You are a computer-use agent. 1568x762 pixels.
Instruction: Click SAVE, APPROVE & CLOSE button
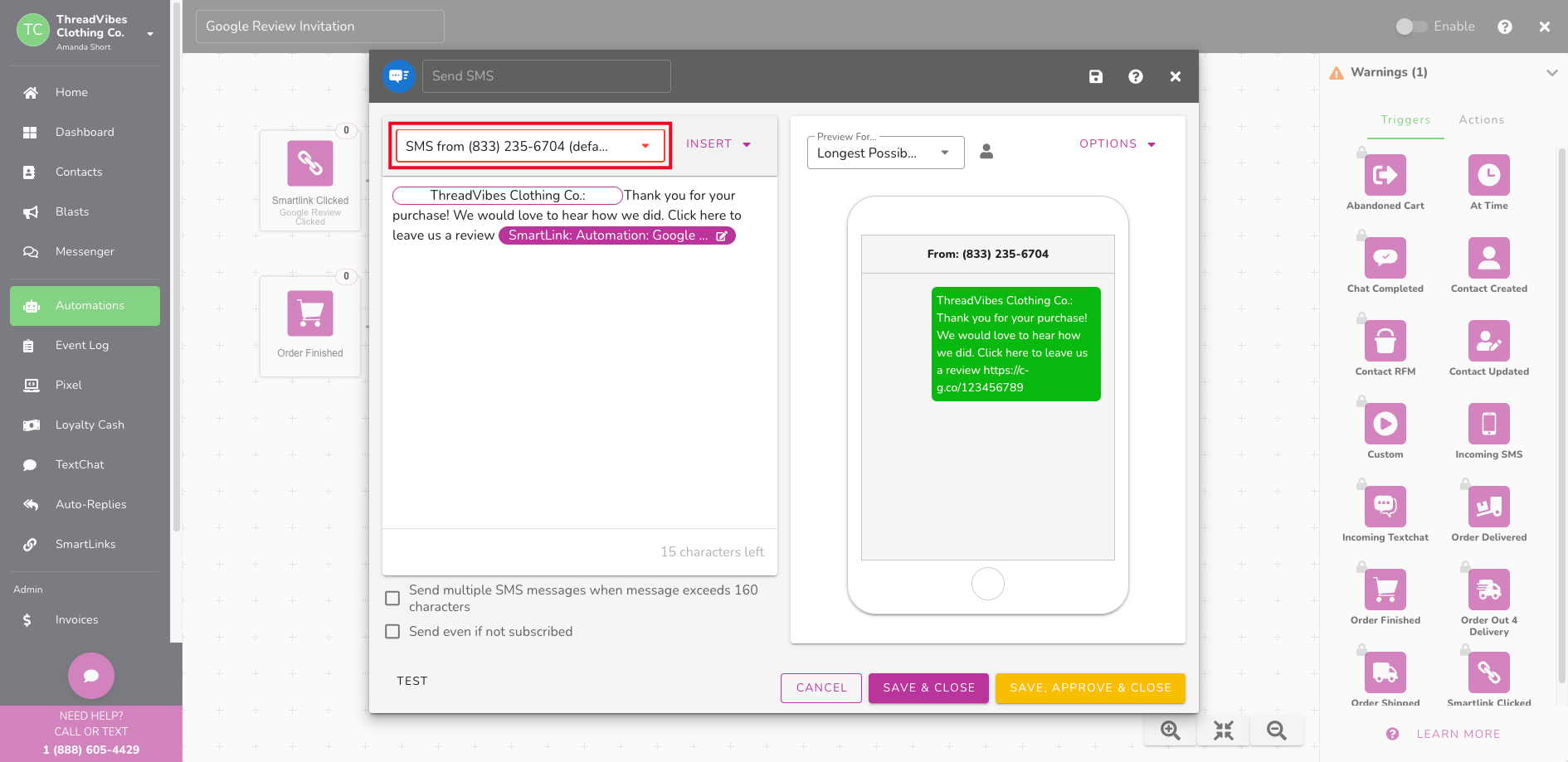point(1090,688)
